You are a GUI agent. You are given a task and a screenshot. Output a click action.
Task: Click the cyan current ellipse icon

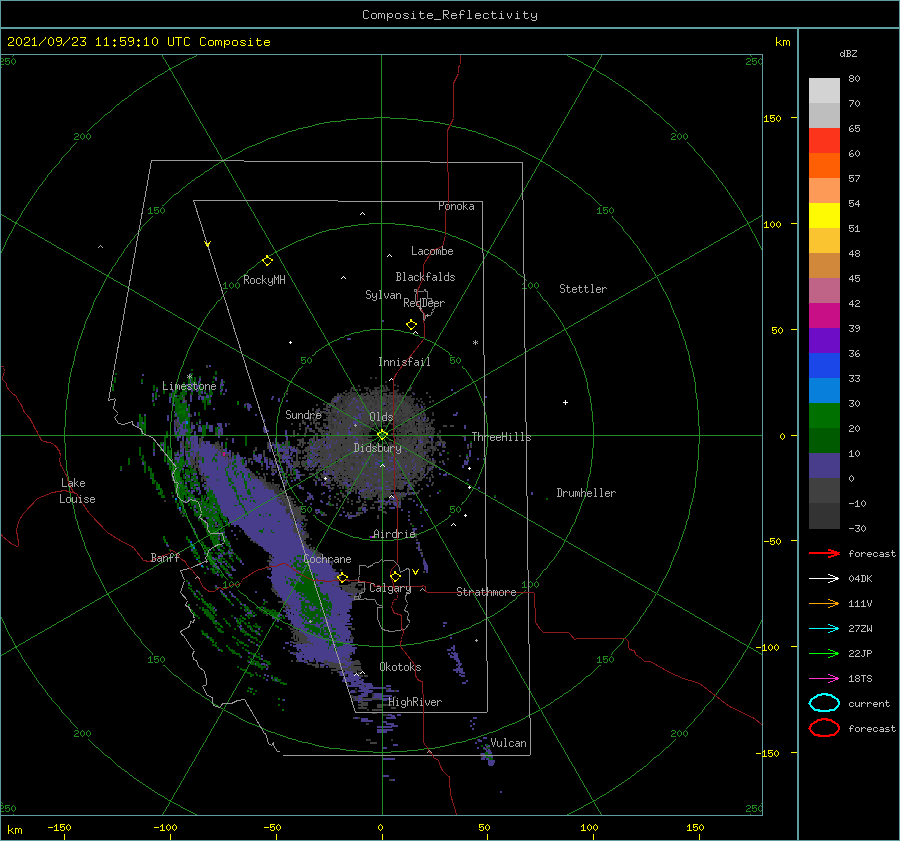[824, 703]
